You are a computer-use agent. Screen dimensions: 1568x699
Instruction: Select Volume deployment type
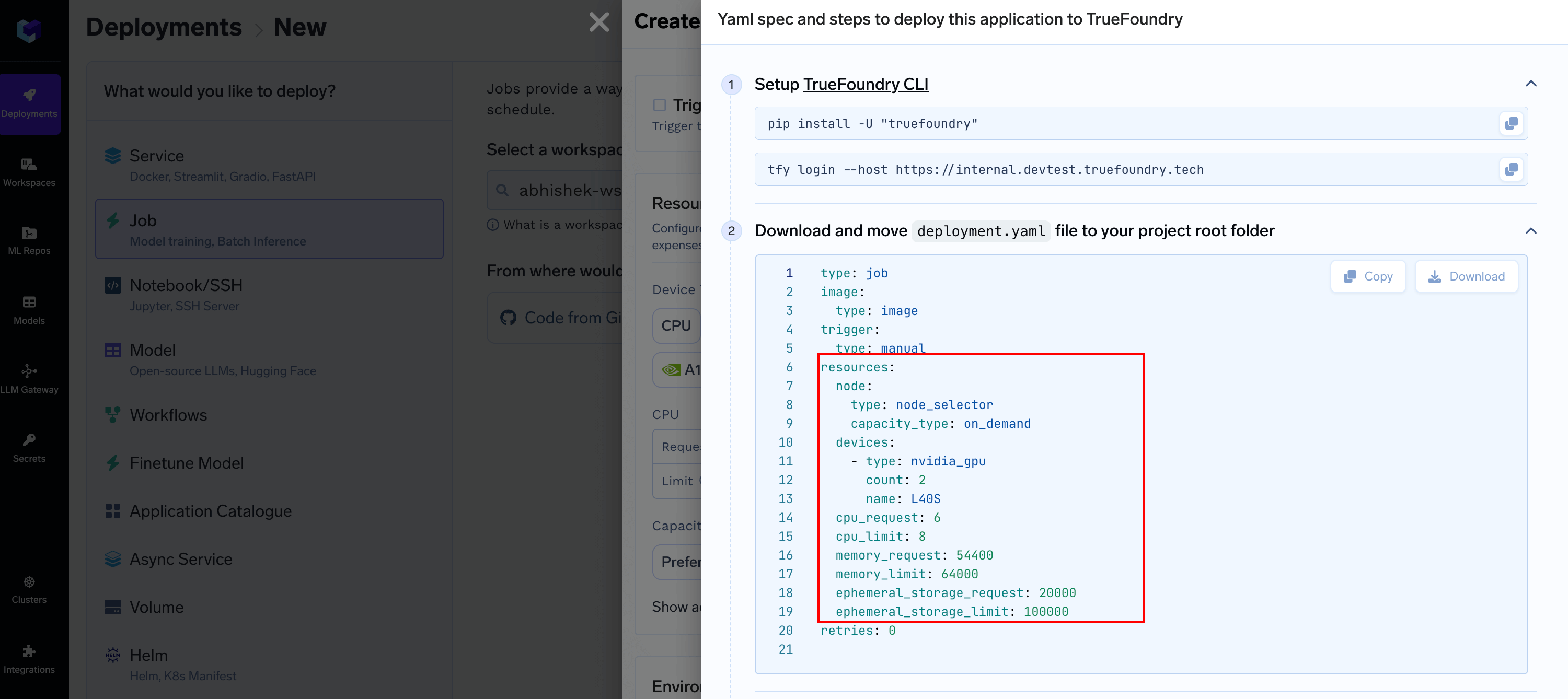click(x=269, y=607)
